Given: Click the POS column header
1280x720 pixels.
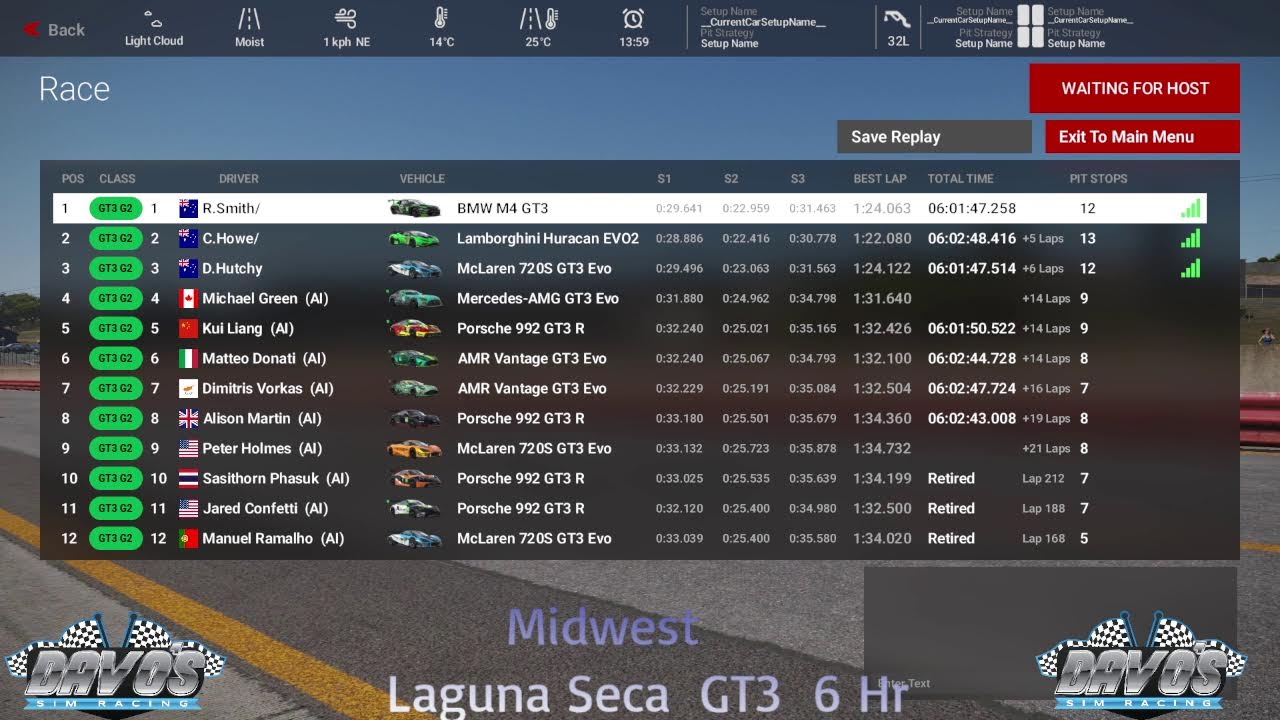Looking at the screenshot, I should 73,179.
